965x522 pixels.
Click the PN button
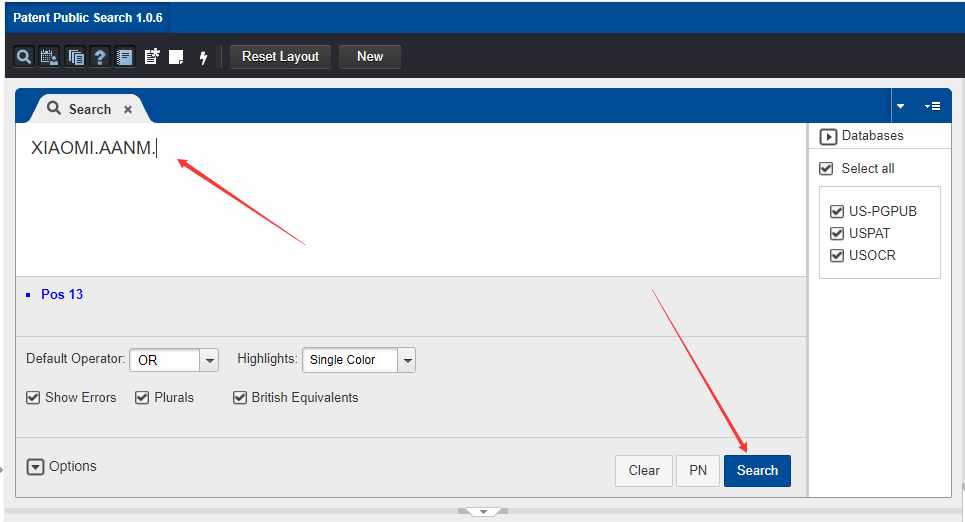[698, 470]
